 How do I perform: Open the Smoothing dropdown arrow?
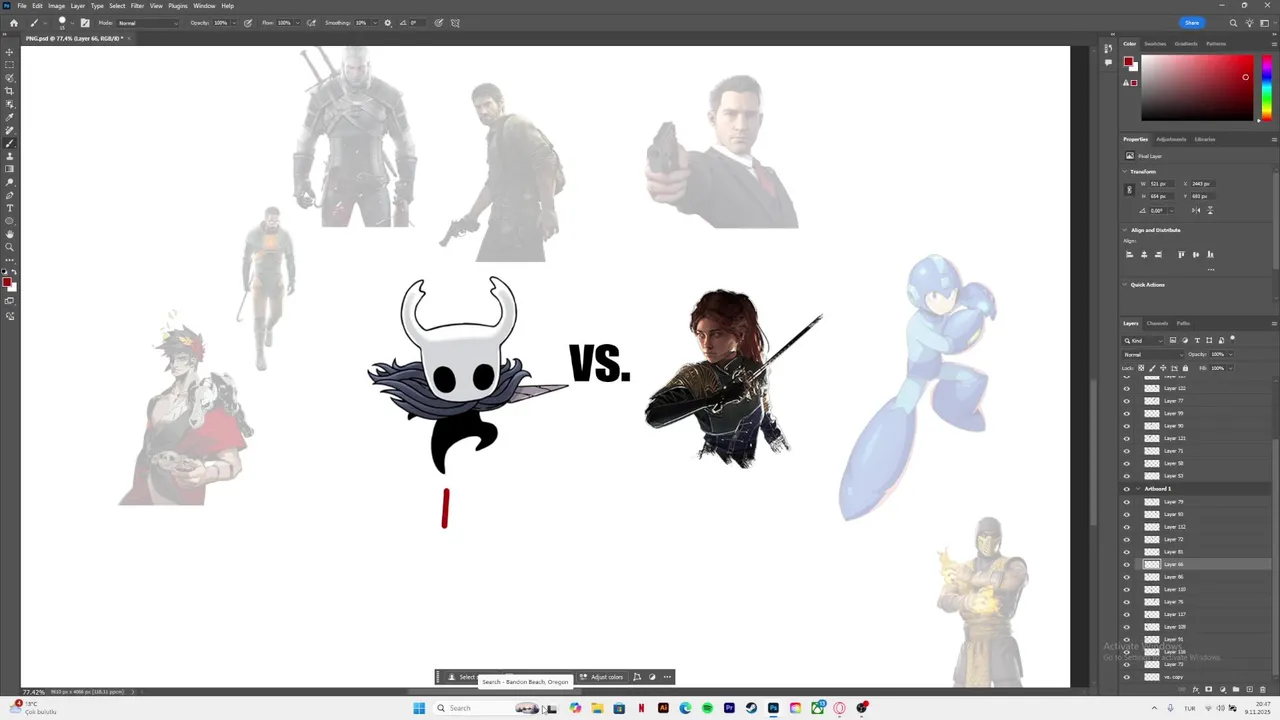[x=375, y=23]
